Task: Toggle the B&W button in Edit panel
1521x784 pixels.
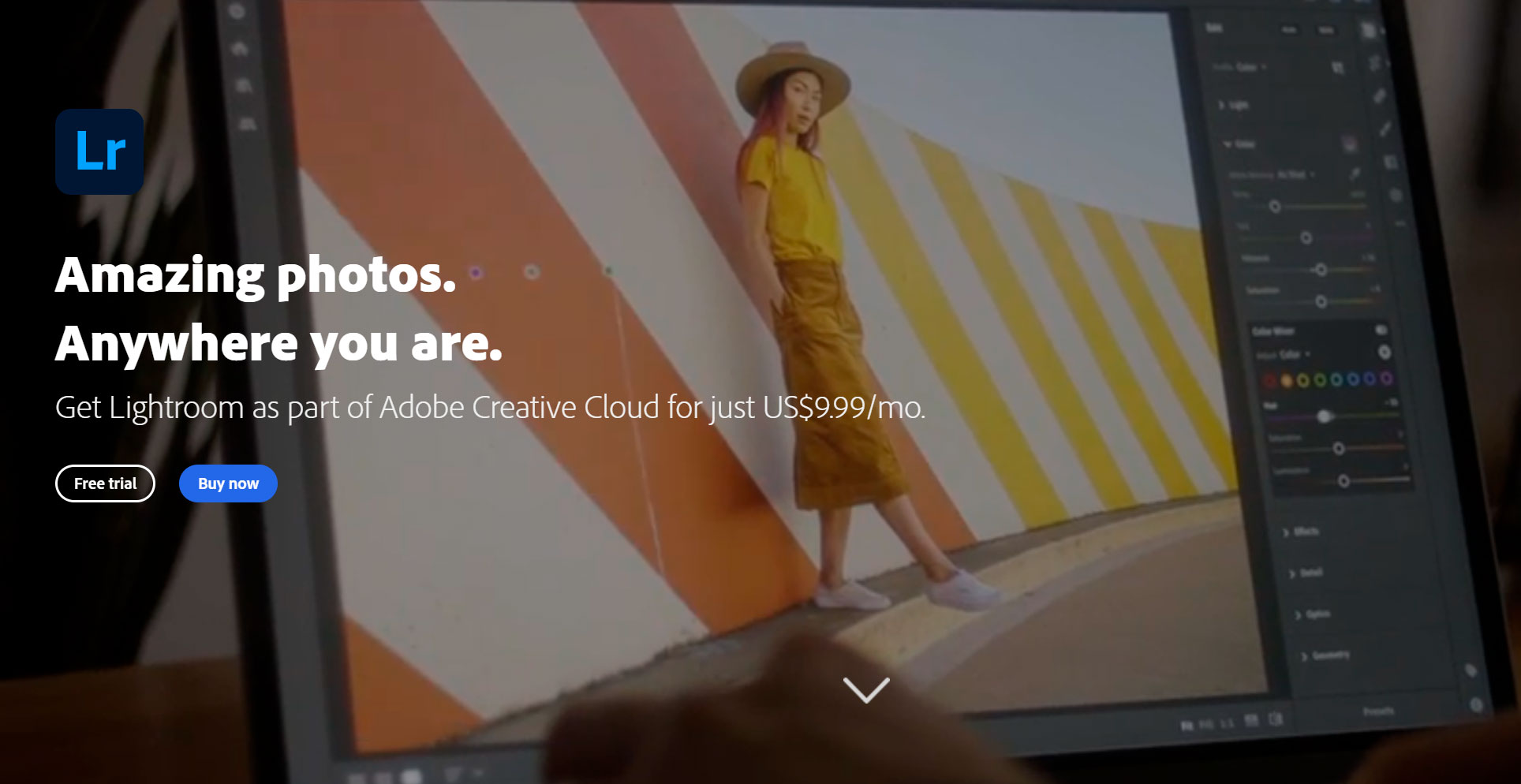Action: (1327, 30)
